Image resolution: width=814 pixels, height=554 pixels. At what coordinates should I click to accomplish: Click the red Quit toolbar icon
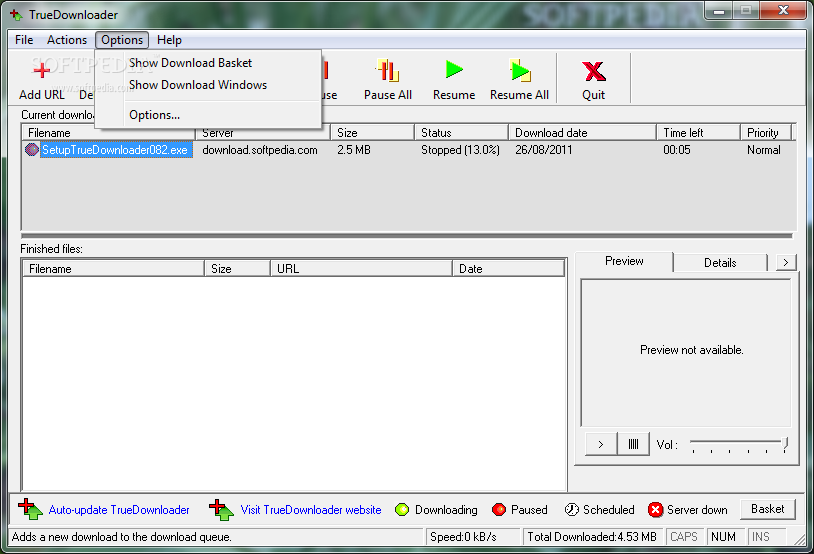594,71
